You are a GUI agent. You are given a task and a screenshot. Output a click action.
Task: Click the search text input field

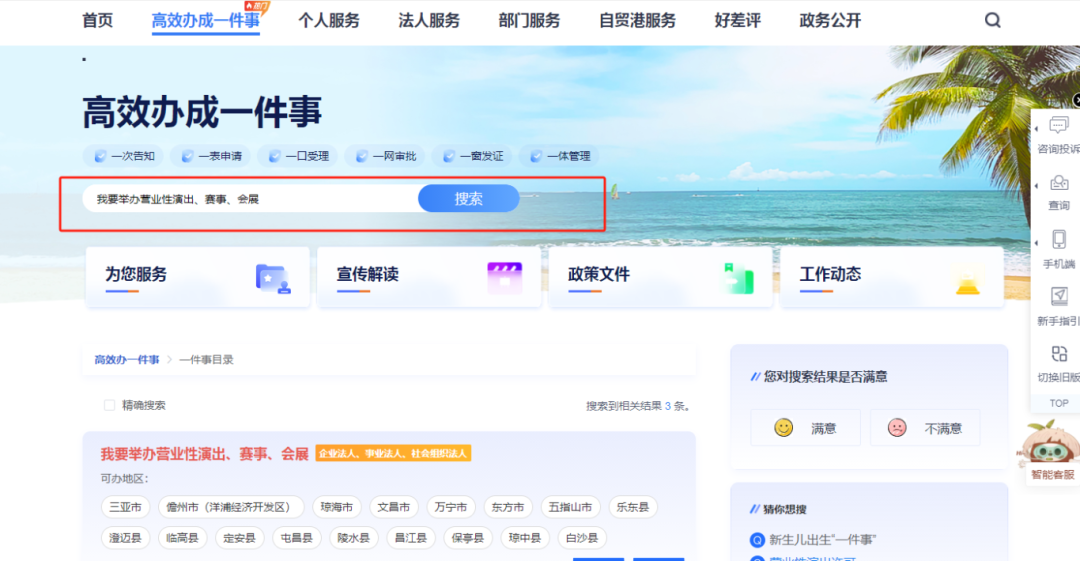pyautogui.click(x=250, y=199)
